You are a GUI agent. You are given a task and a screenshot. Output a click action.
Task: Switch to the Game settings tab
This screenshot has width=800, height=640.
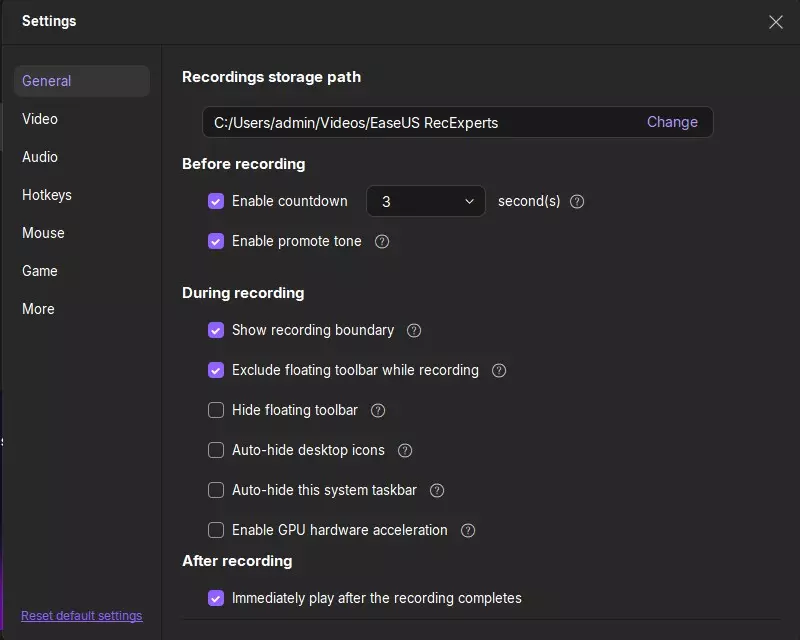pos(40,271)
